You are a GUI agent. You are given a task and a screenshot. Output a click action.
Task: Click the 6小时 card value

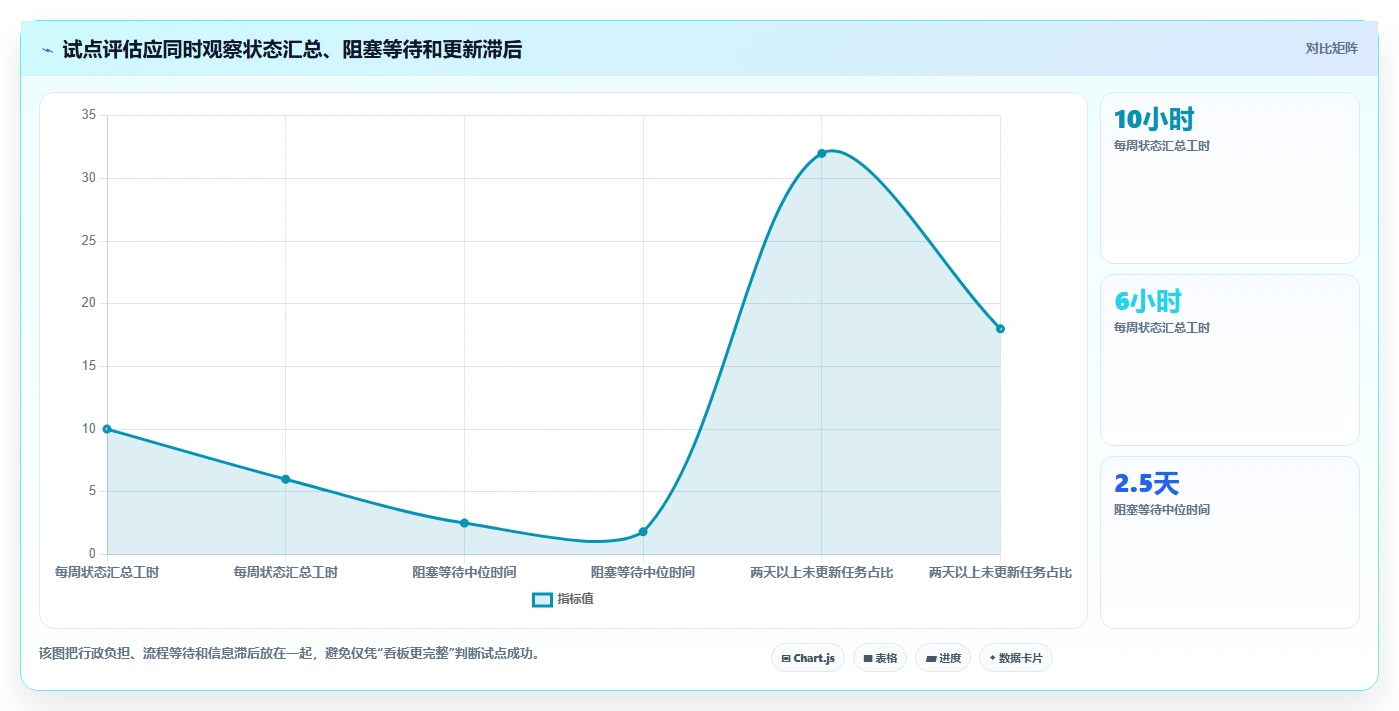1148,301
